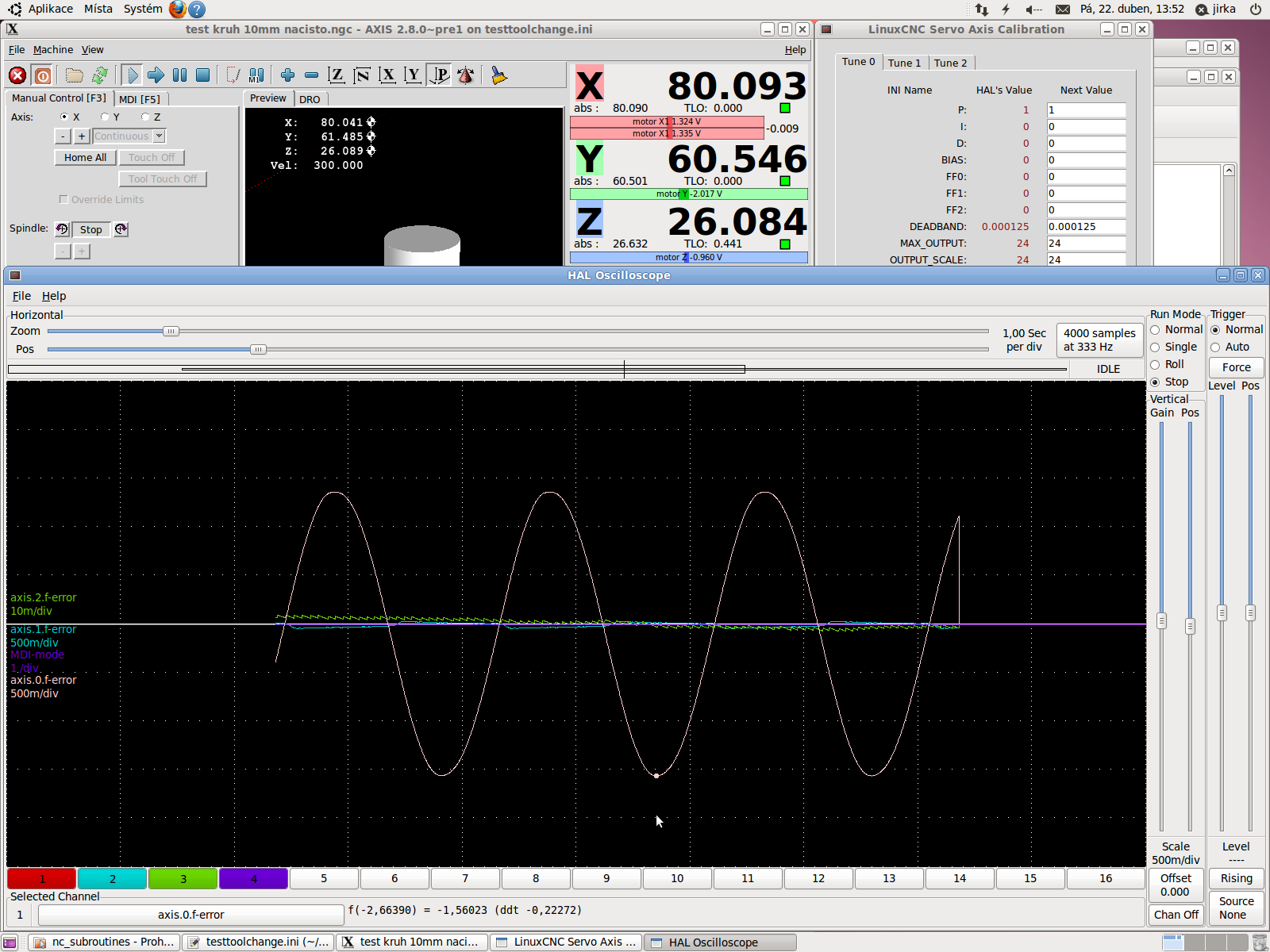Image resolution: width=1270 pixels, height=952 pixels.
Task: Click the Chan Off button
Action: point(1176,915)
